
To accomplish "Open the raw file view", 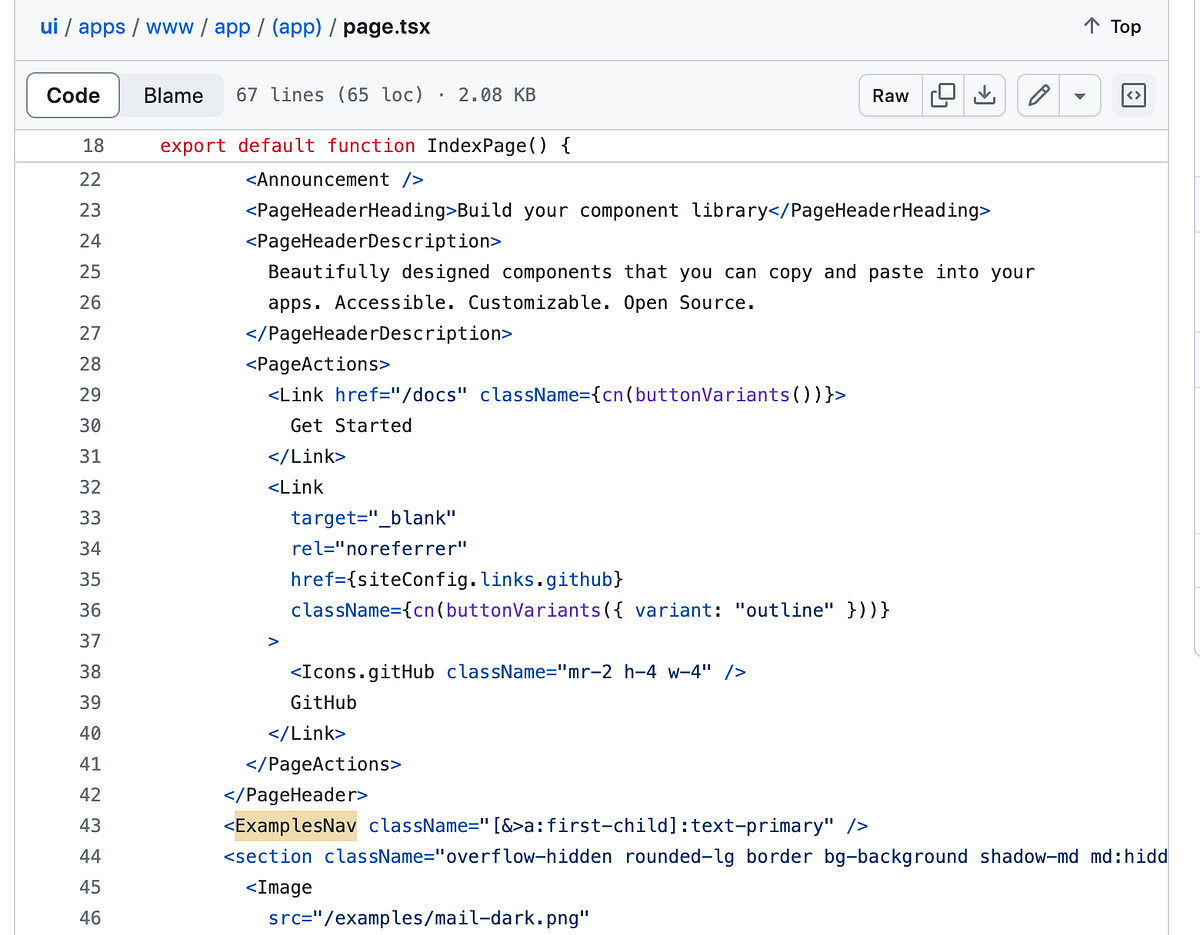I will 889,95.
